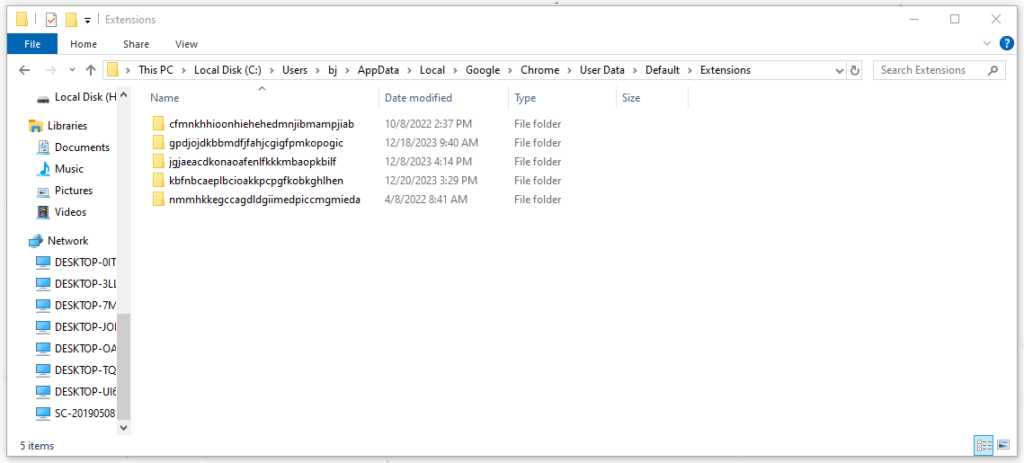Refresh the Extensions folder view
This screenshot has width=1024, height=463.
click(x=855, y=70)
